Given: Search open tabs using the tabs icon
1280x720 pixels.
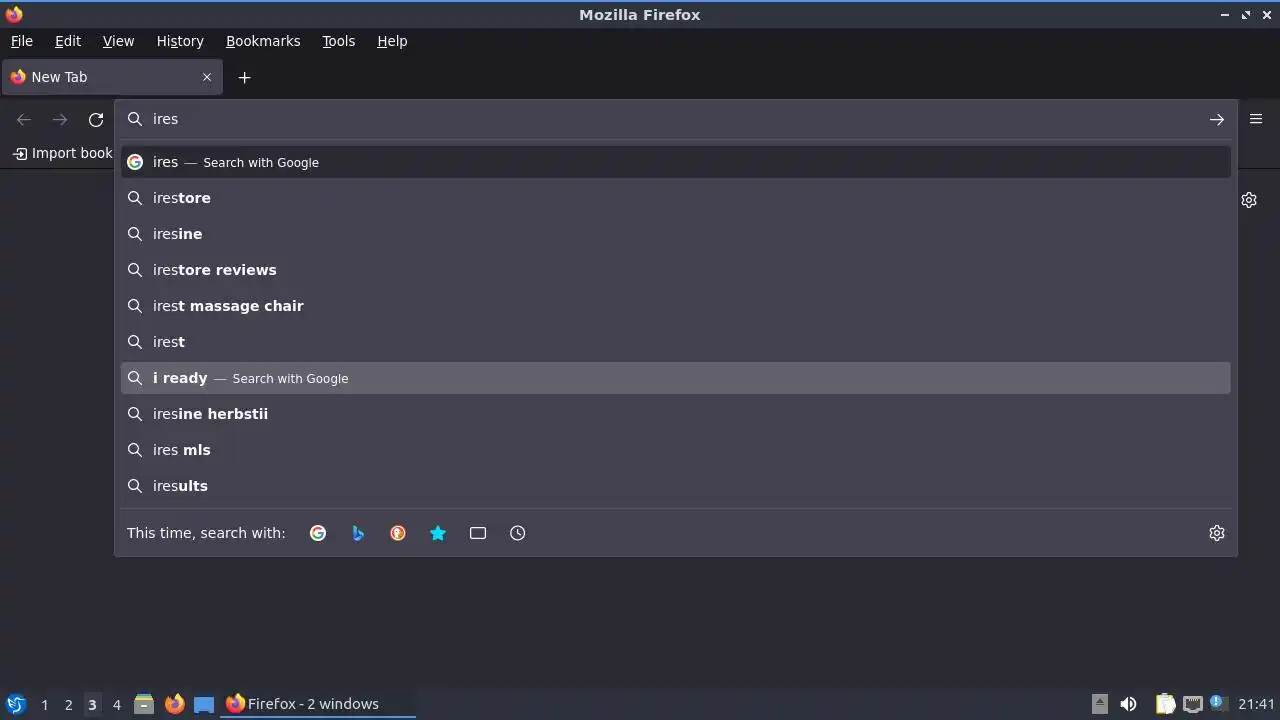Looking at the screenshot, I should (478, 533).
